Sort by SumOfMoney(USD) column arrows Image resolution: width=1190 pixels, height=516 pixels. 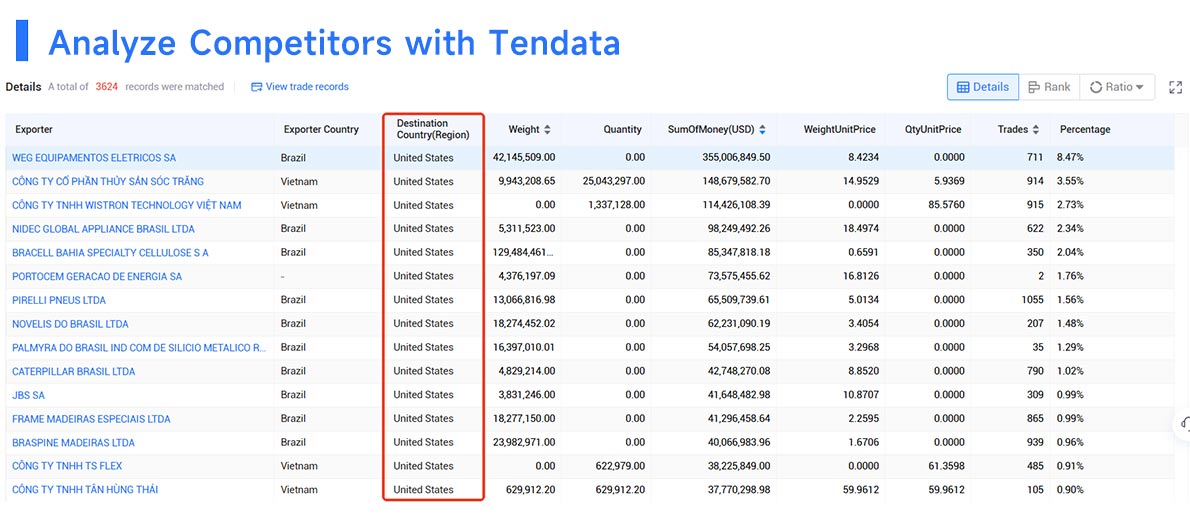click(x=763, y=130)
